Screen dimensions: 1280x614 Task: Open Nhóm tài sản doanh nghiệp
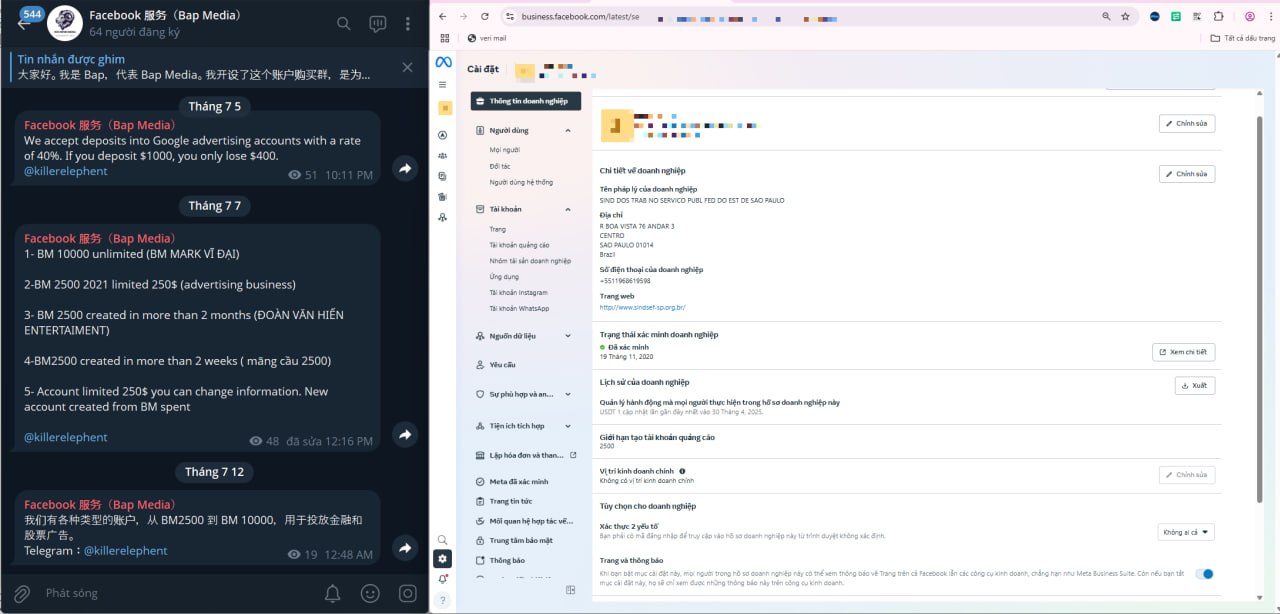pos(530,261)
